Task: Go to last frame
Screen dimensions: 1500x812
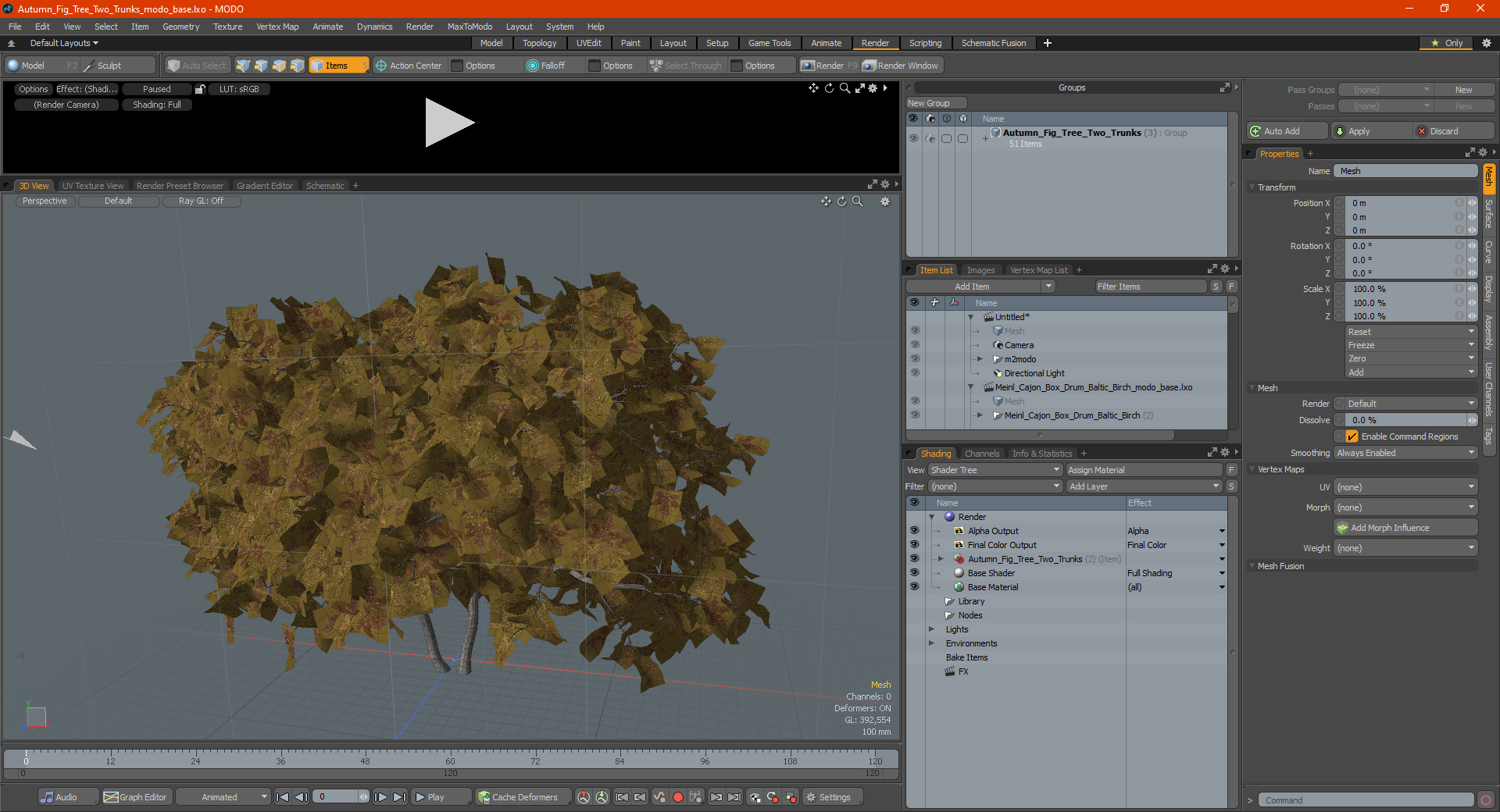Action: click(399, 797)
